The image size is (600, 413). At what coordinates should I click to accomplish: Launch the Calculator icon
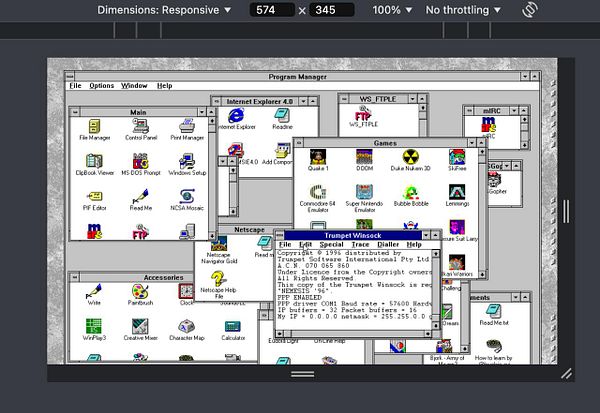[x=233, y=330]
